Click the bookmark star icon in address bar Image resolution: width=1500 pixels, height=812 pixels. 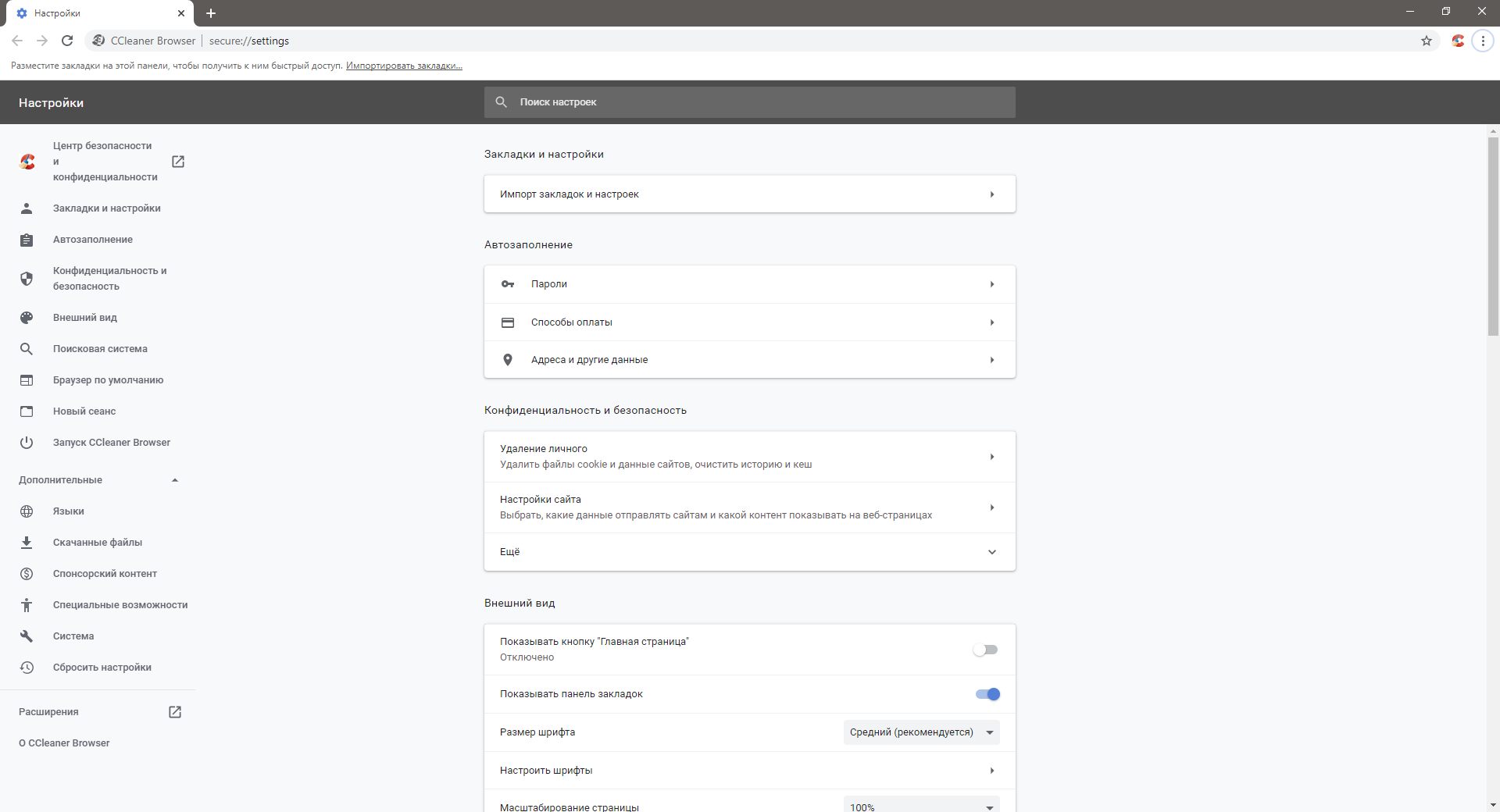pyautogui.click(x=1427, y=41)
